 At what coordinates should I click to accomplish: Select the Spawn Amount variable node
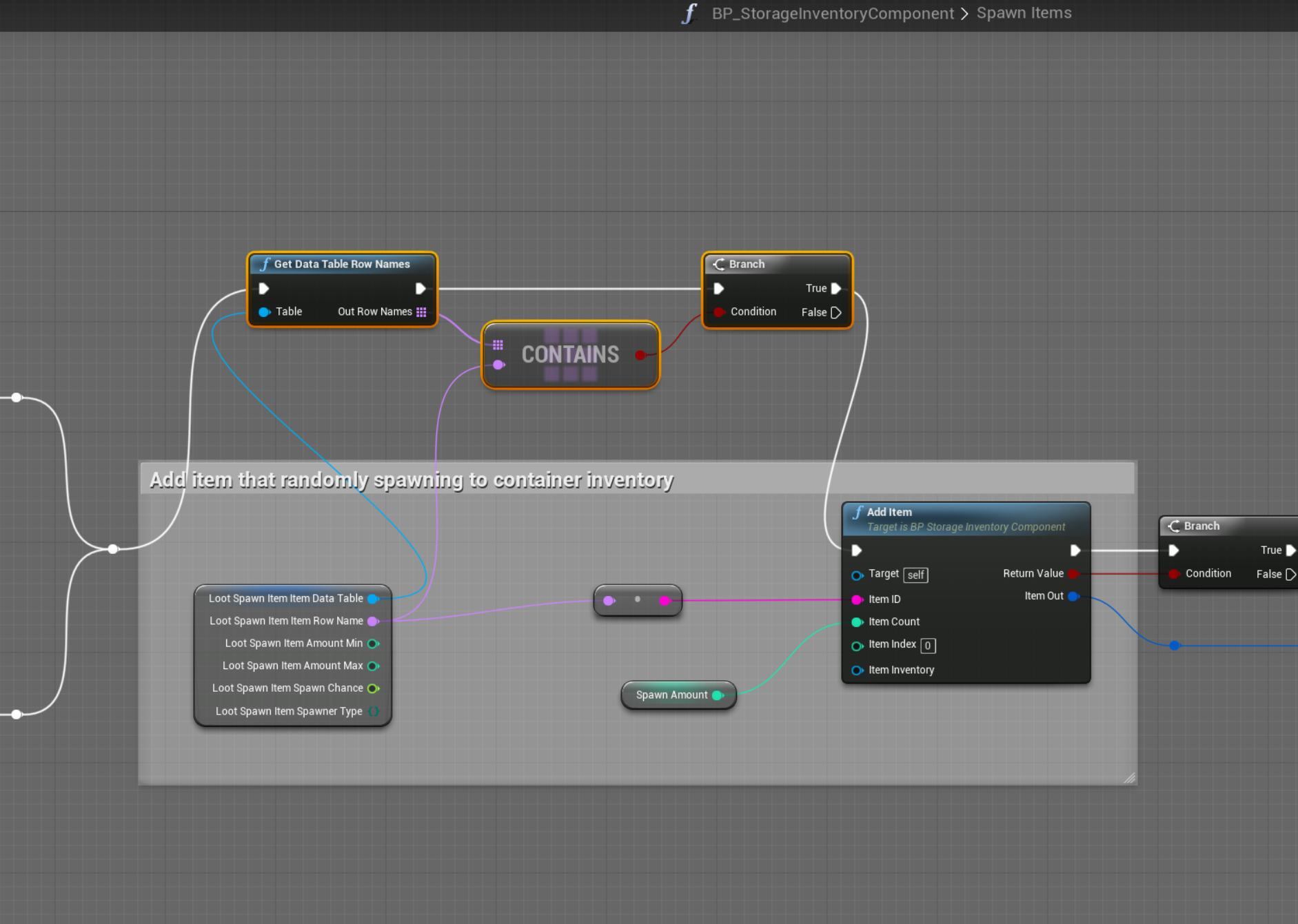pyautogui.click(x=671, y=695)
